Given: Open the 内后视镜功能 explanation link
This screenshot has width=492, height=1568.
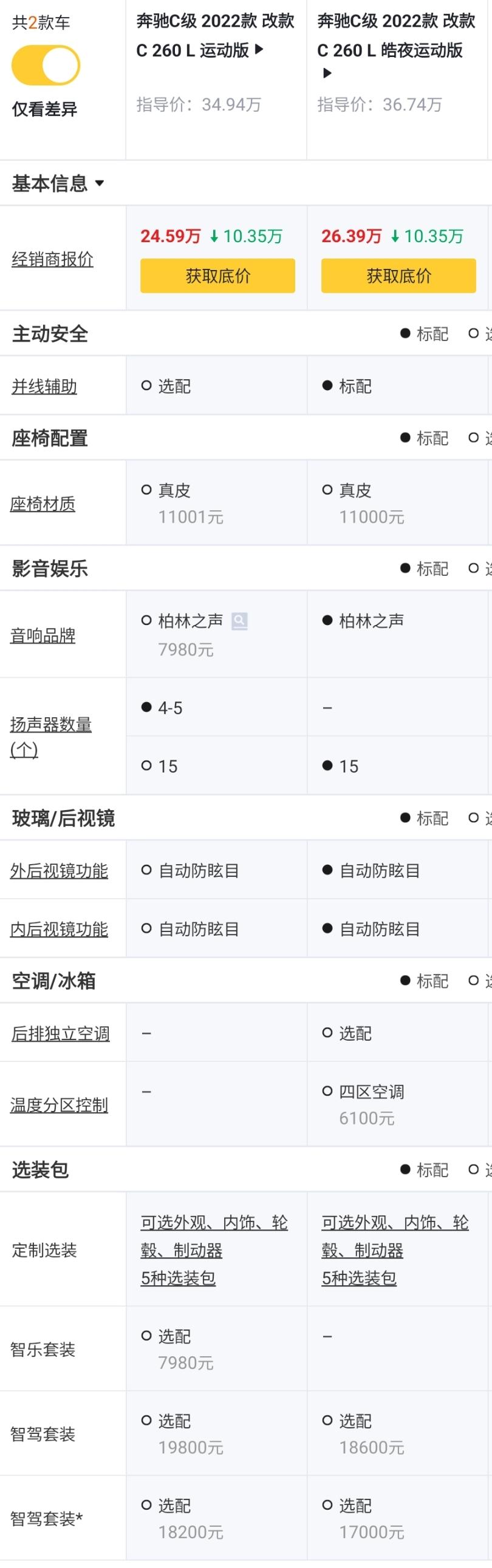Looking at the screenshot, I should point(59,929).
